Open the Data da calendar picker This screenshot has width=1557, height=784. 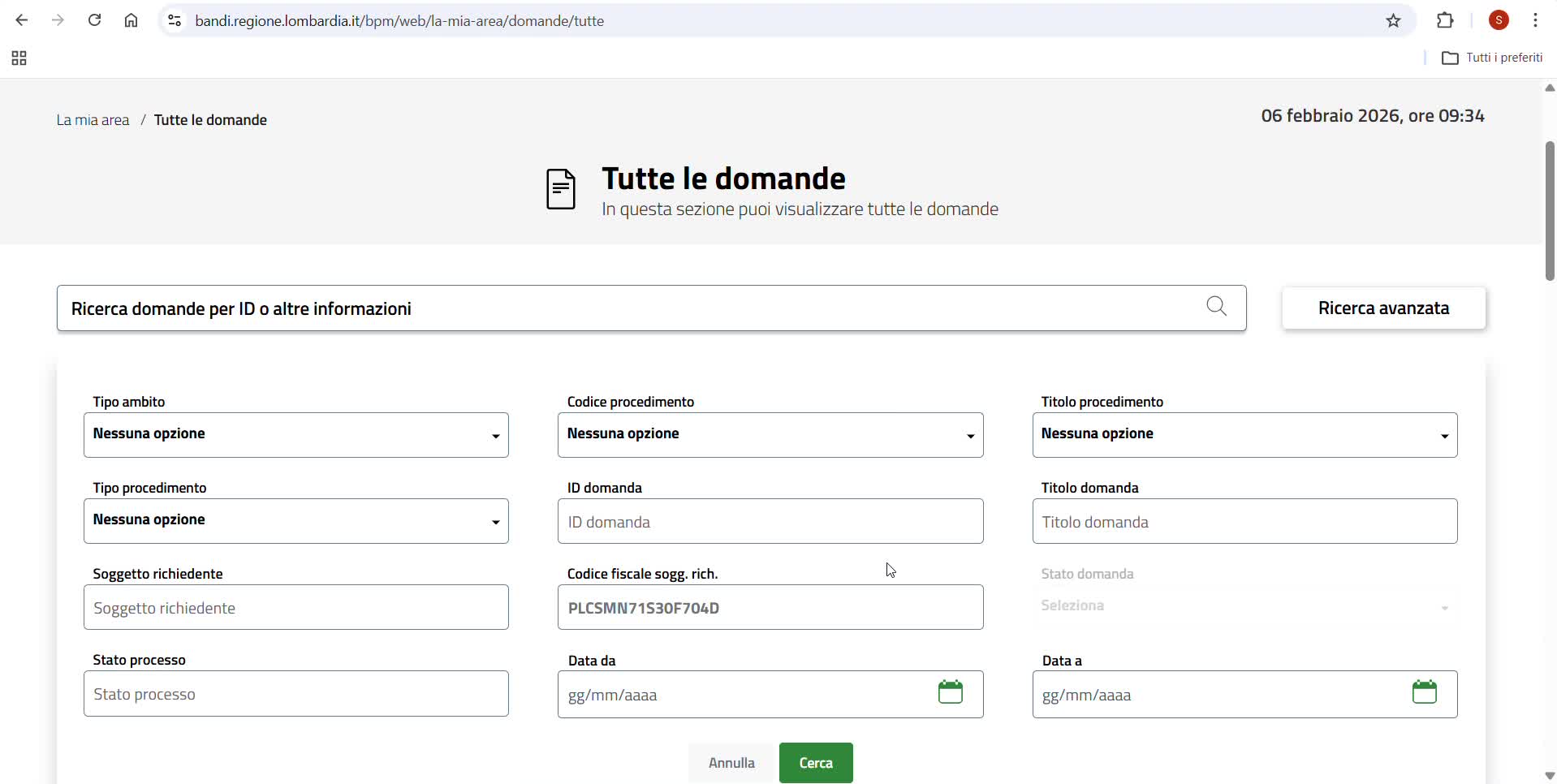coord(950,692)
